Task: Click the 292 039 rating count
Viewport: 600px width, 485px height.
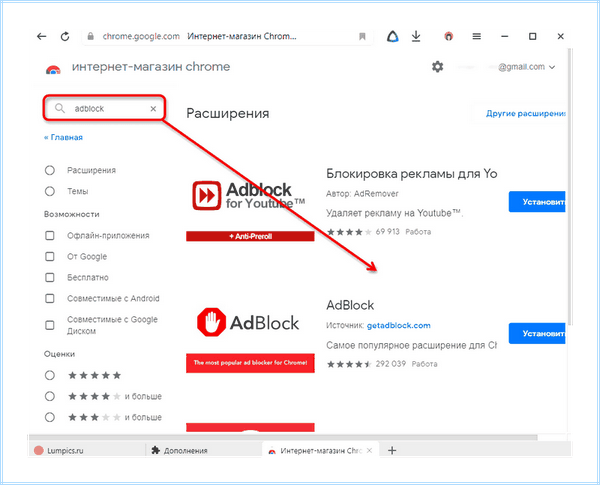Action: coord(390,364)
